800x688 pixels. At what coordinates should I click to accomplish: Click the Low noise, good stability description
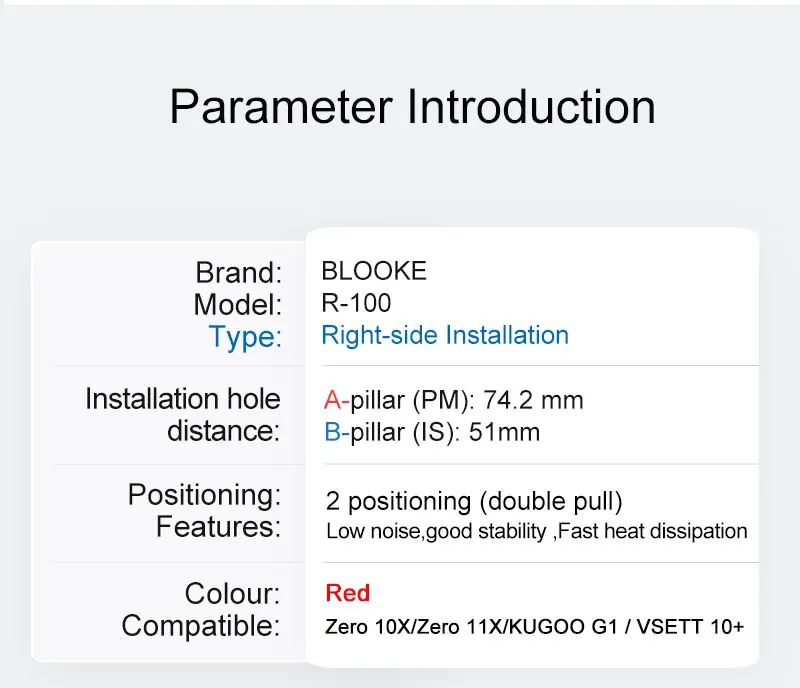pos(536,531)
